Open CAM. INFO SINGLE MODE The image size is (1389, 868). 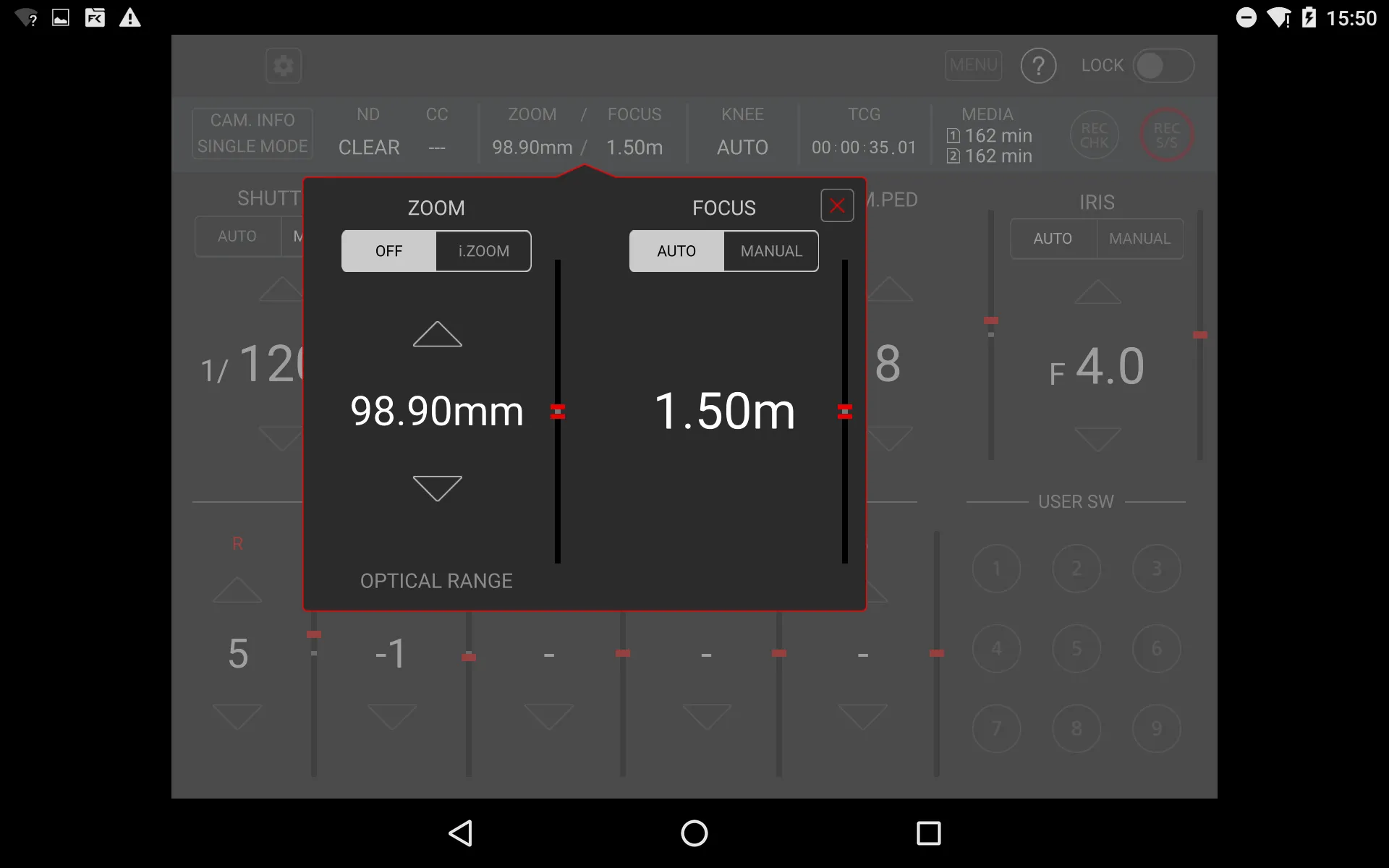coord(252,133)
